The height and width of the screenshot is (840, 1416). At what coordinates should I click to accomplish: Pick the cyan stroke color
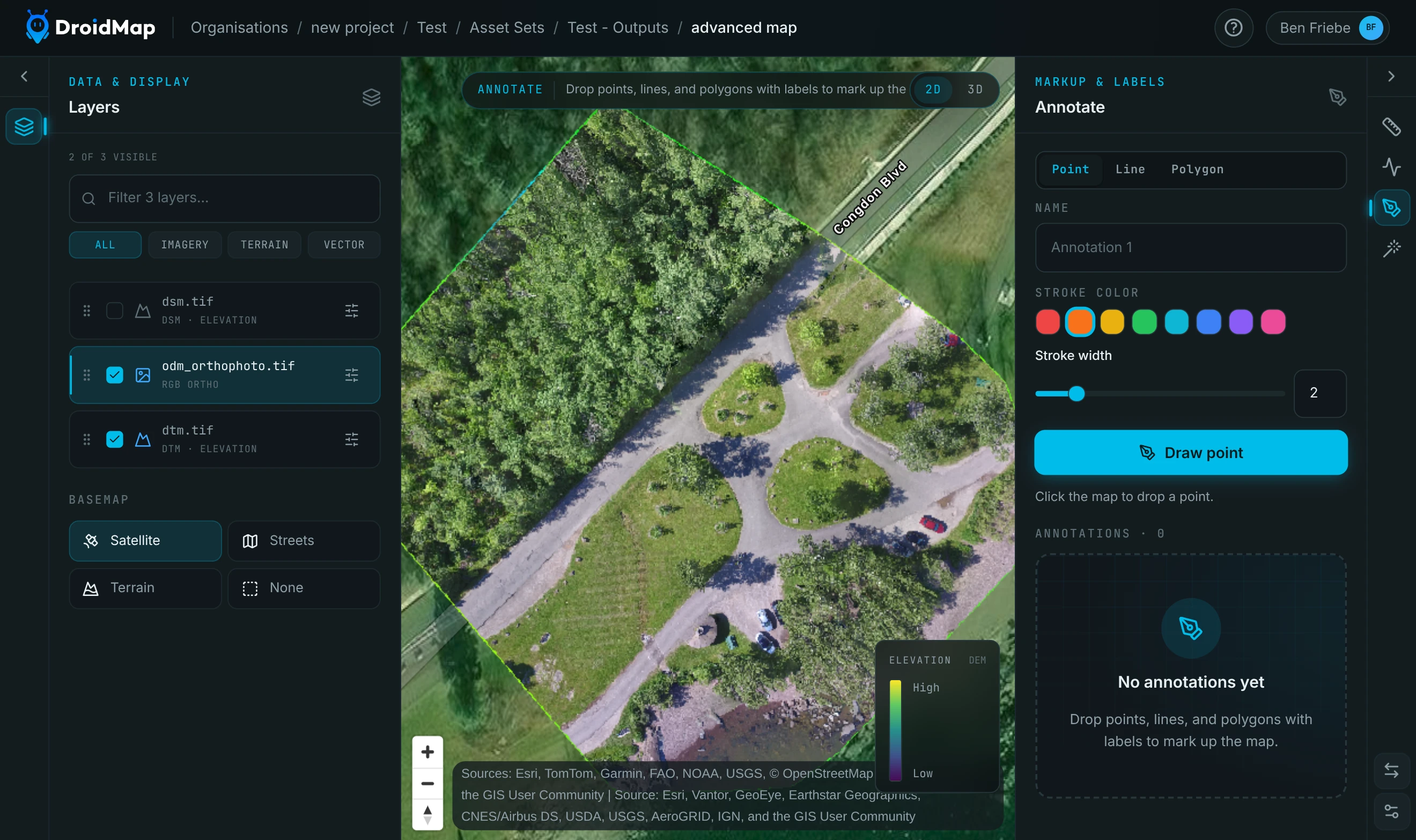click(1177, 322)
